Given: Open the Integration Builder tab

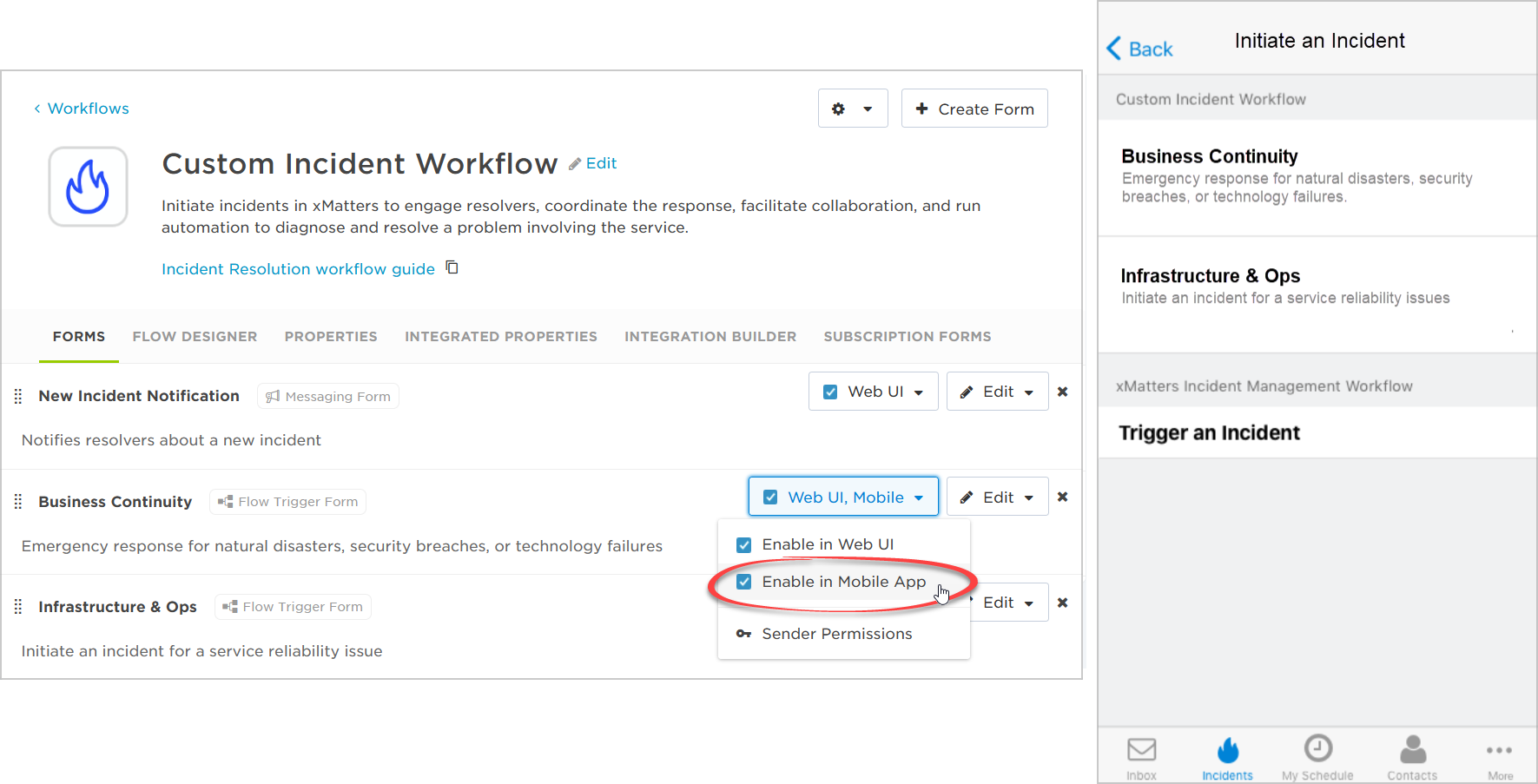Looking at the screenshot, I should (x=710, y=336).
